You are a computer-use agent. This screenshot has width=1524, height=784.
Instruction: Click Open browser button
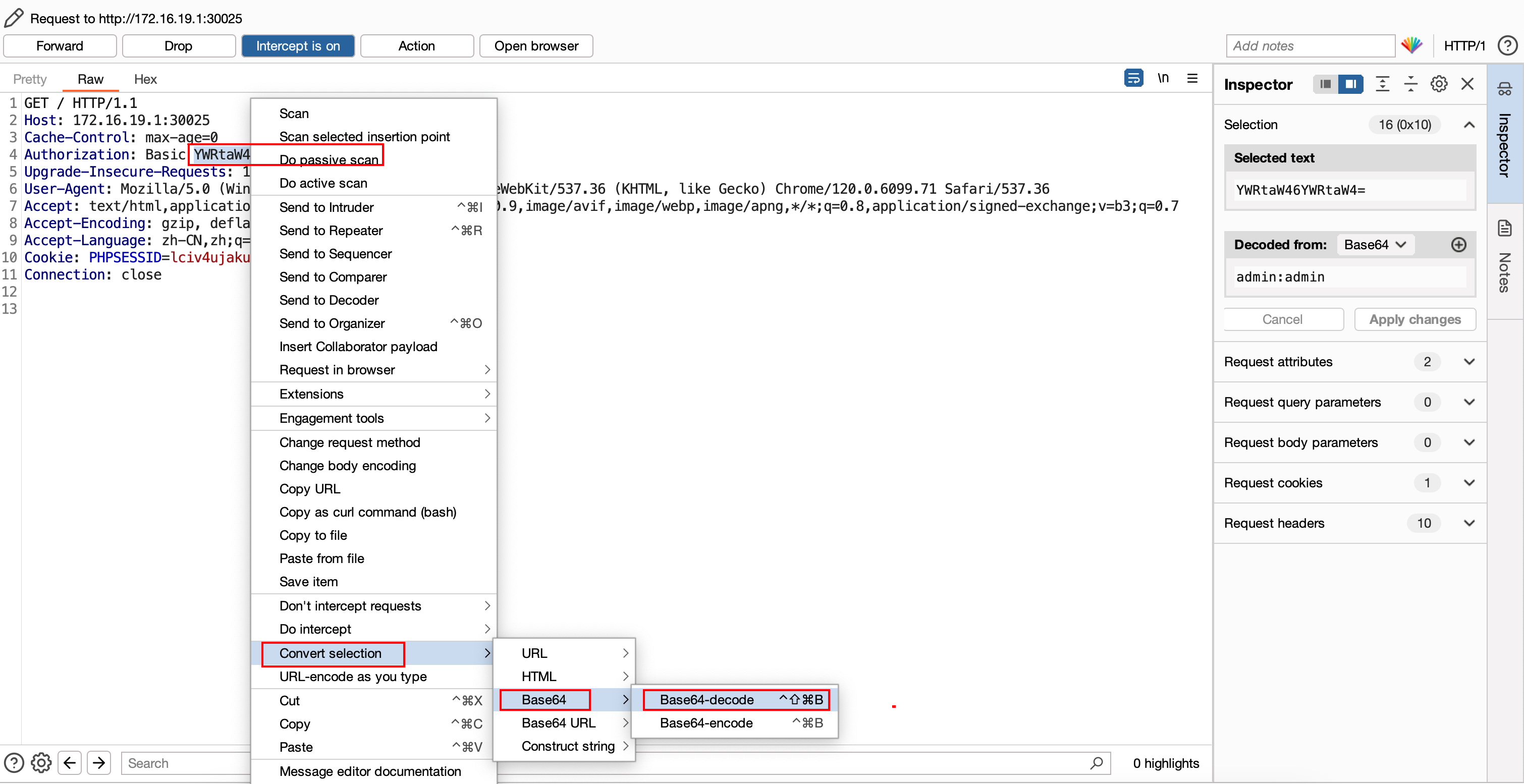tap(536, 45)
